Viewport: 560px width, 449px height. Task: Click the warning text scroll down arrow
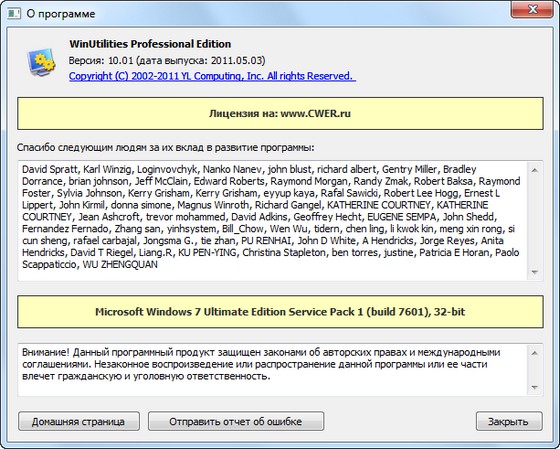534,387
